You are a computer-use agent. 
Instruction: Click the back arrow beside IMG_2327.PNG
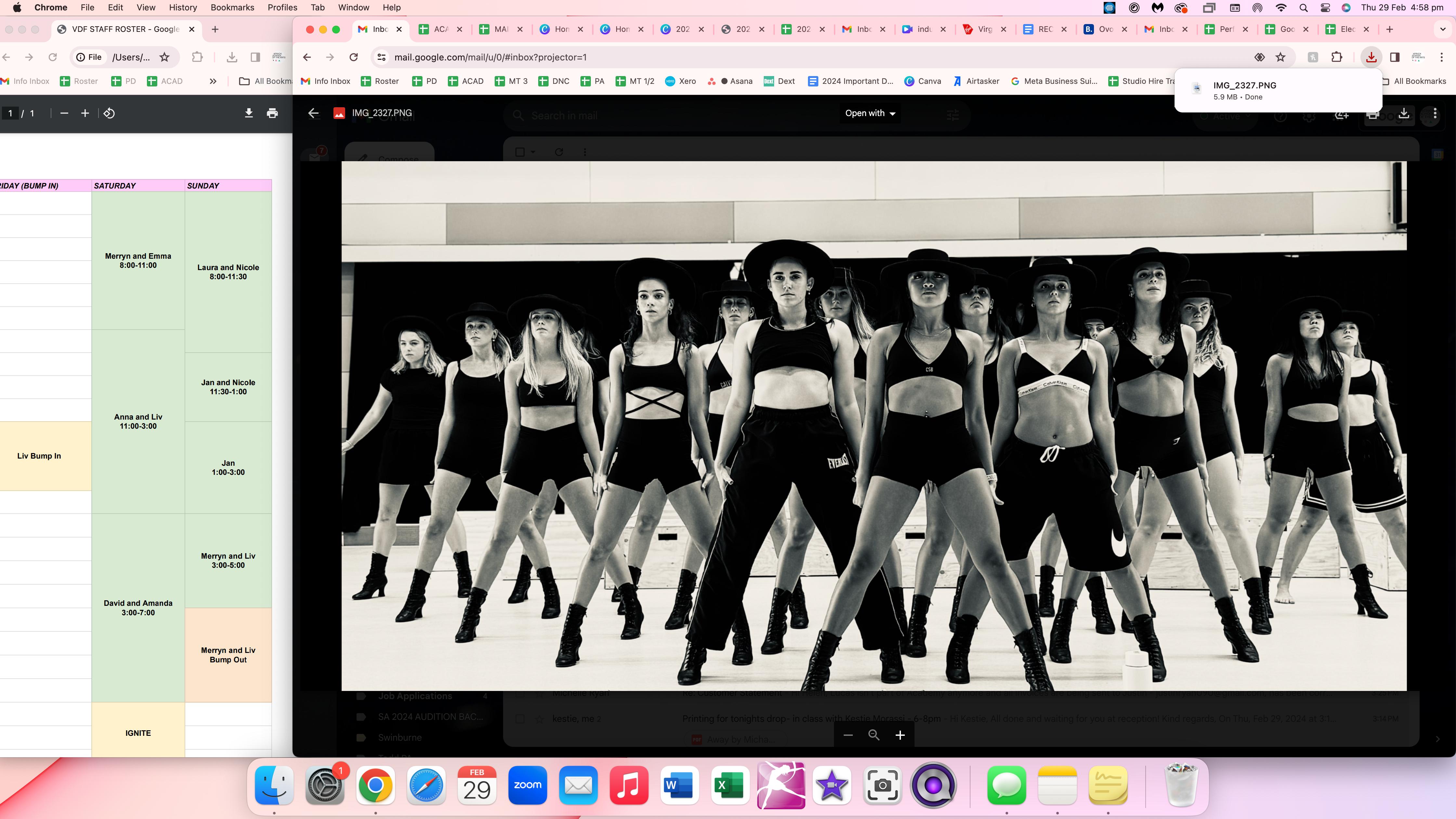click(x=313, y=113)
